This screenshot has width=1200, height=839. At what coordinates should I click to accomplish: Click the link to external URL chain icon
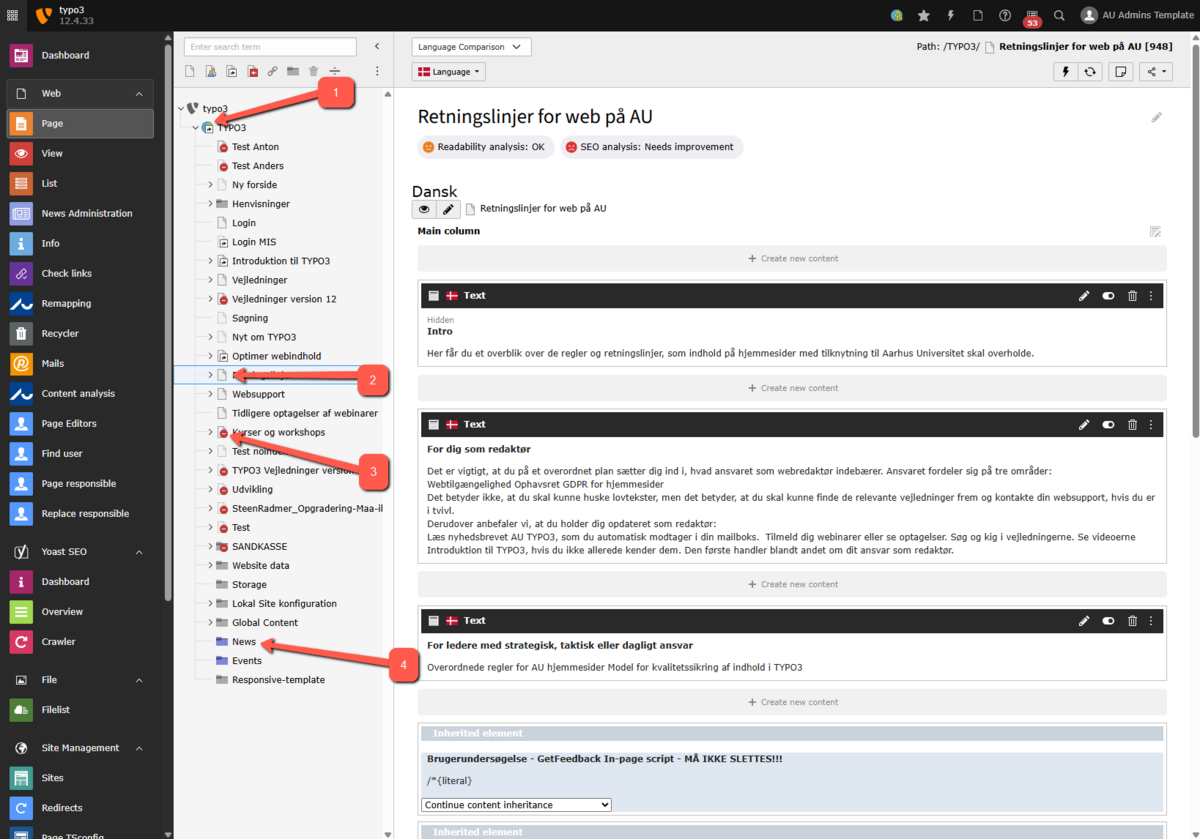coord(272,71)
